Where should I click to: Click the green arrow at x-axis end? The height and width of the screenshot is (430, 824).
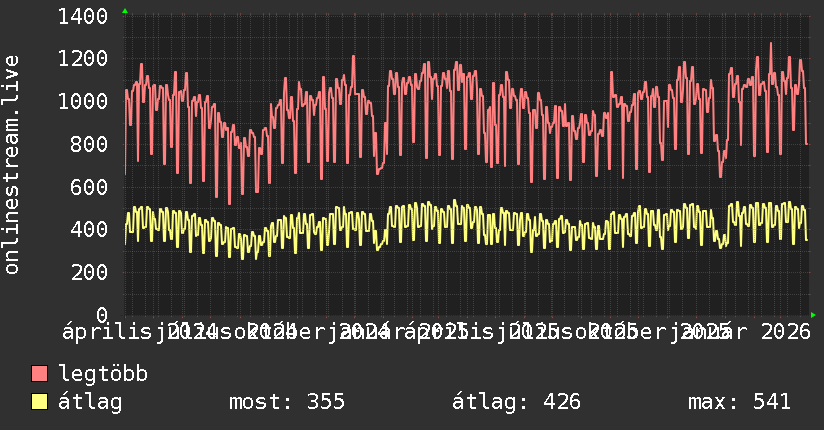(x=813, y=315)
